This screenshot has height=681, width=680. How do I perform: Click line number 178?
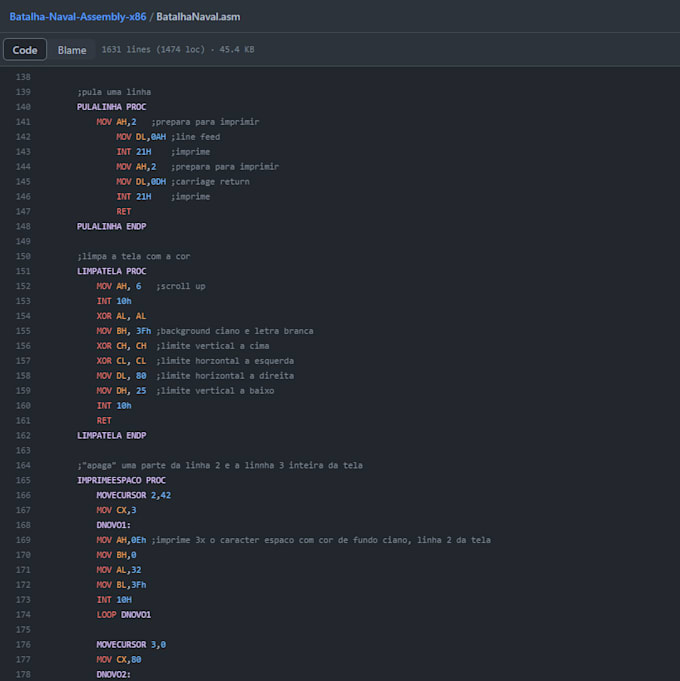(x=23, y=674)
